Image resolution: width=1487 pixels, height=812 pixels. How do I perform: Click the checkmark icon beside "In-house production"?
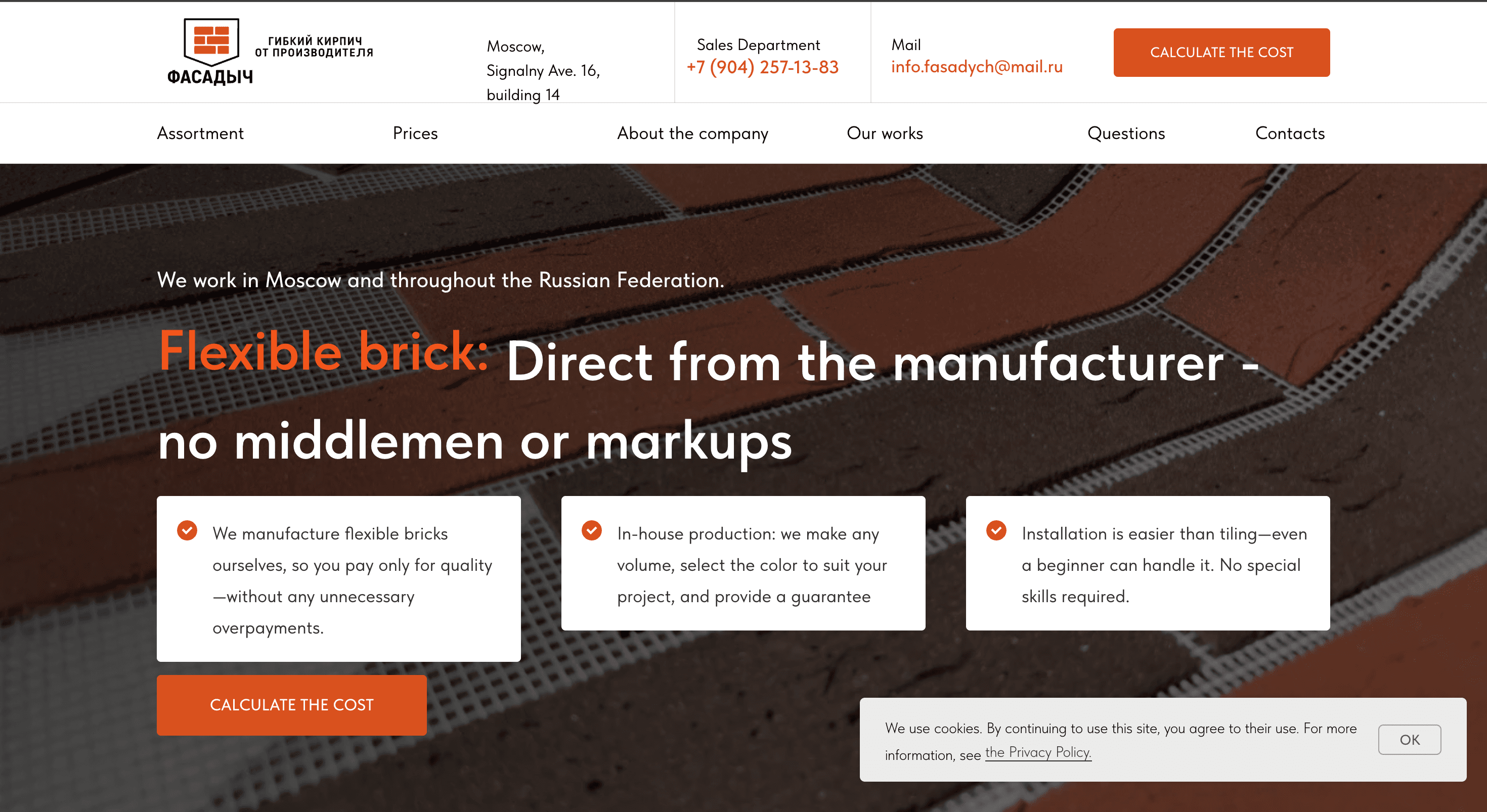[x=592, y=530]
